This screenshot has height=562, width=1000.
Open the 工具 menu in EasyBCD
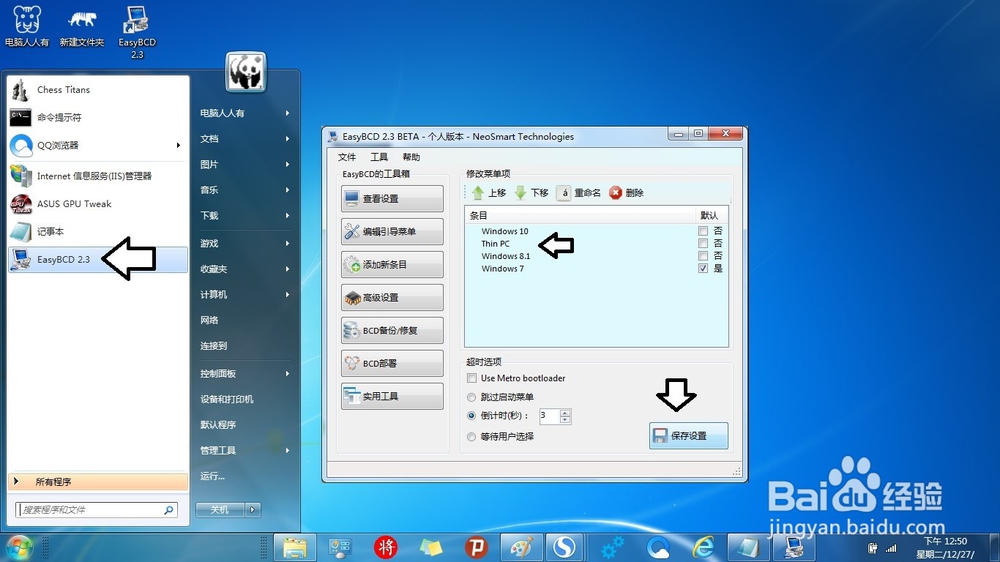379,157
